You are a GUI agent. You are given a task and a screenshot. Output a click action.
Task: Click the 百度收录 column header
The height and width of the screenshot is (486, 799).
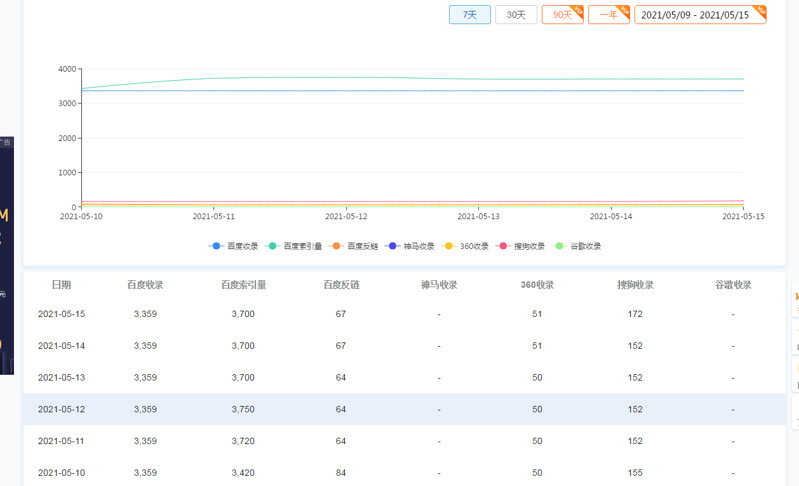click(x=145, y=285)
